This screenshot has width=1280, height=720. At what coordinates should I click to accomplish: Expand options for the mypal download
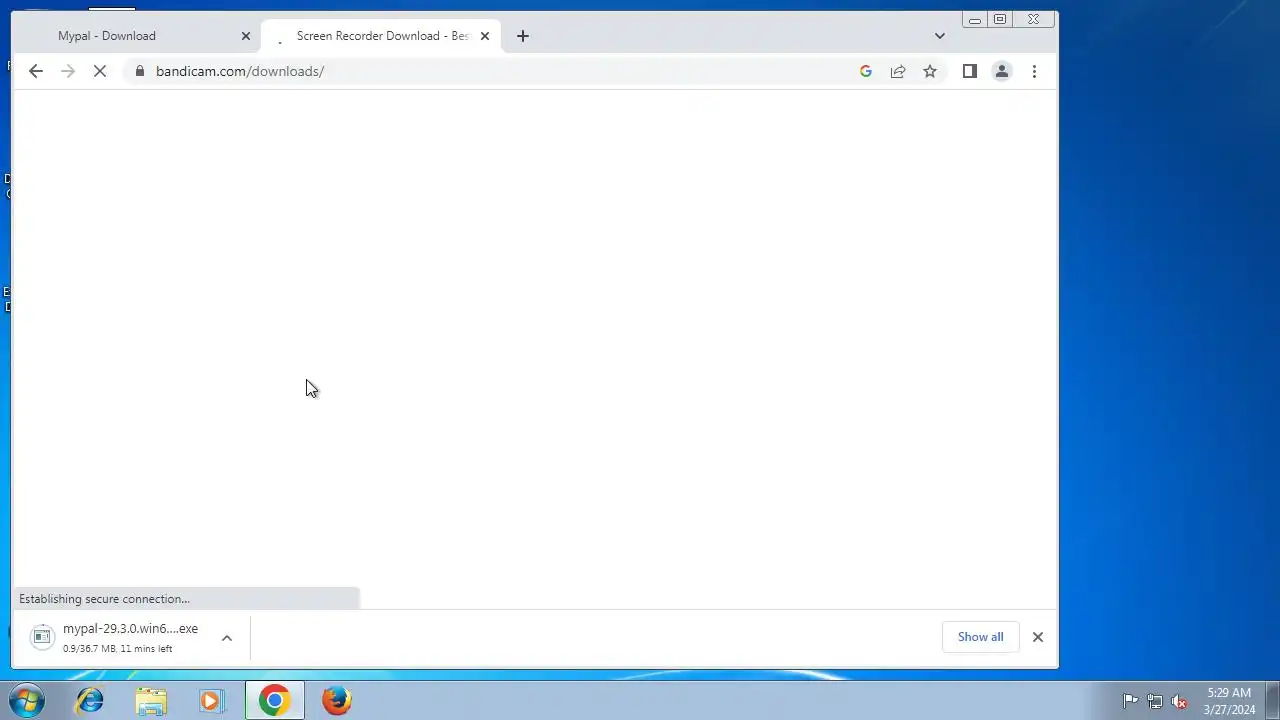click(227, 638)
